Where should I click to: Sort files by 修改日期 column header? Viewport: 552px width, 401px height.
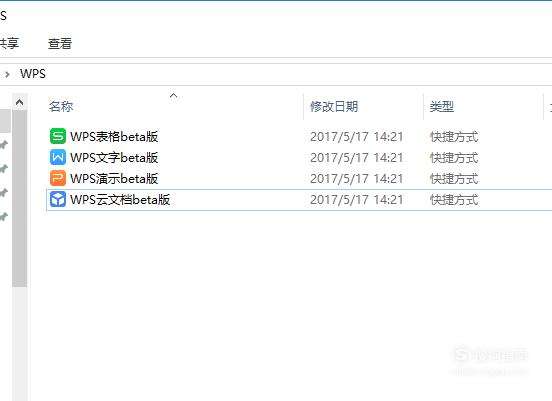pos(334,106)
